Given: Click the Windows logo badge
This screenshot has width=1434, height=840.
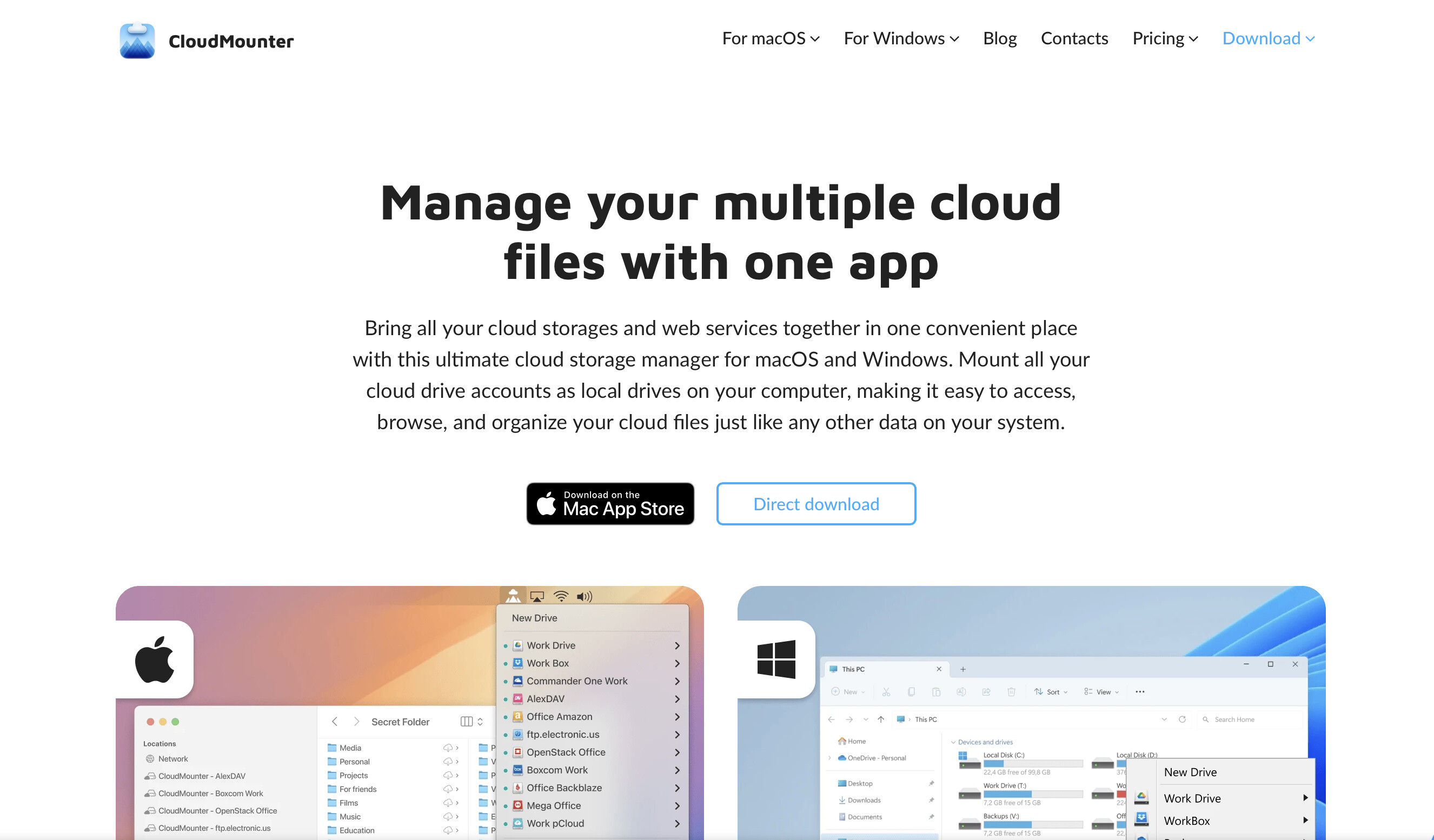Looking at the screenshot, I should click(x=776, y=659).
